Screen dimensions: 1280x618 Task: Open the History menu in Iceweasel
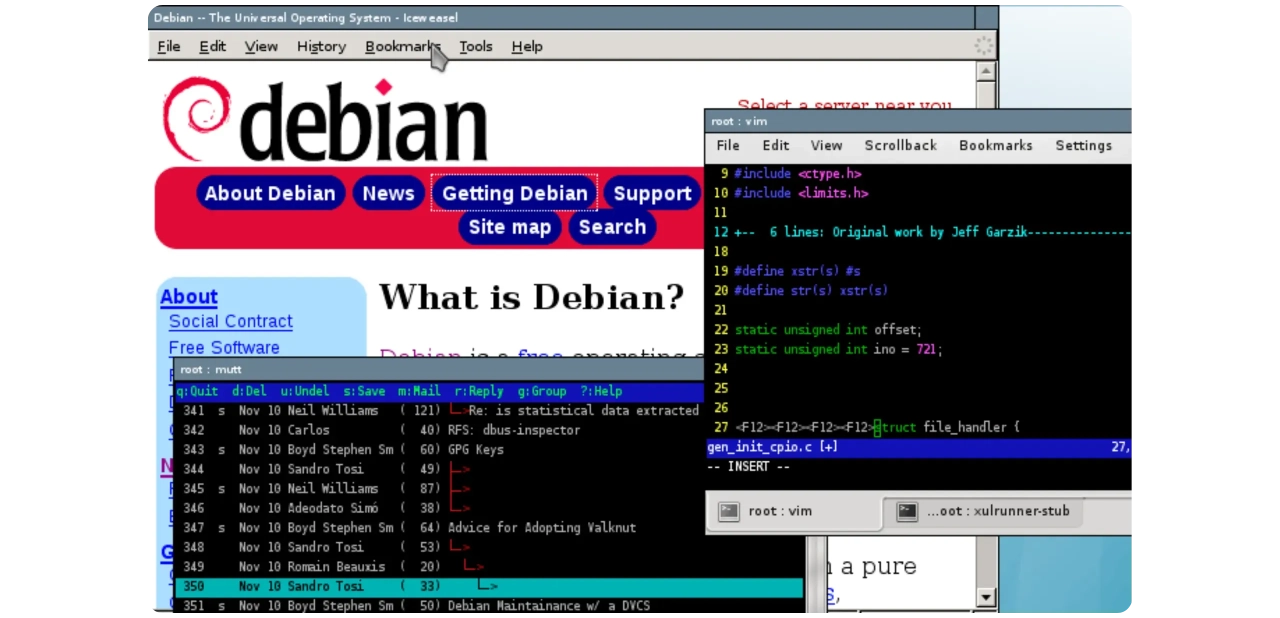point(321,46)
